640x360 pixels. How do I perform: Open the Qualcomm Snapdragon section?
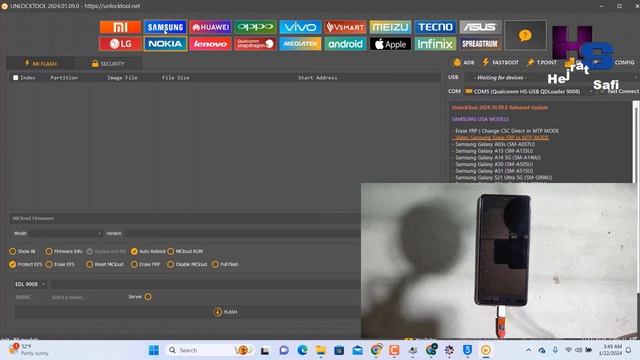(x=255, y=44)
